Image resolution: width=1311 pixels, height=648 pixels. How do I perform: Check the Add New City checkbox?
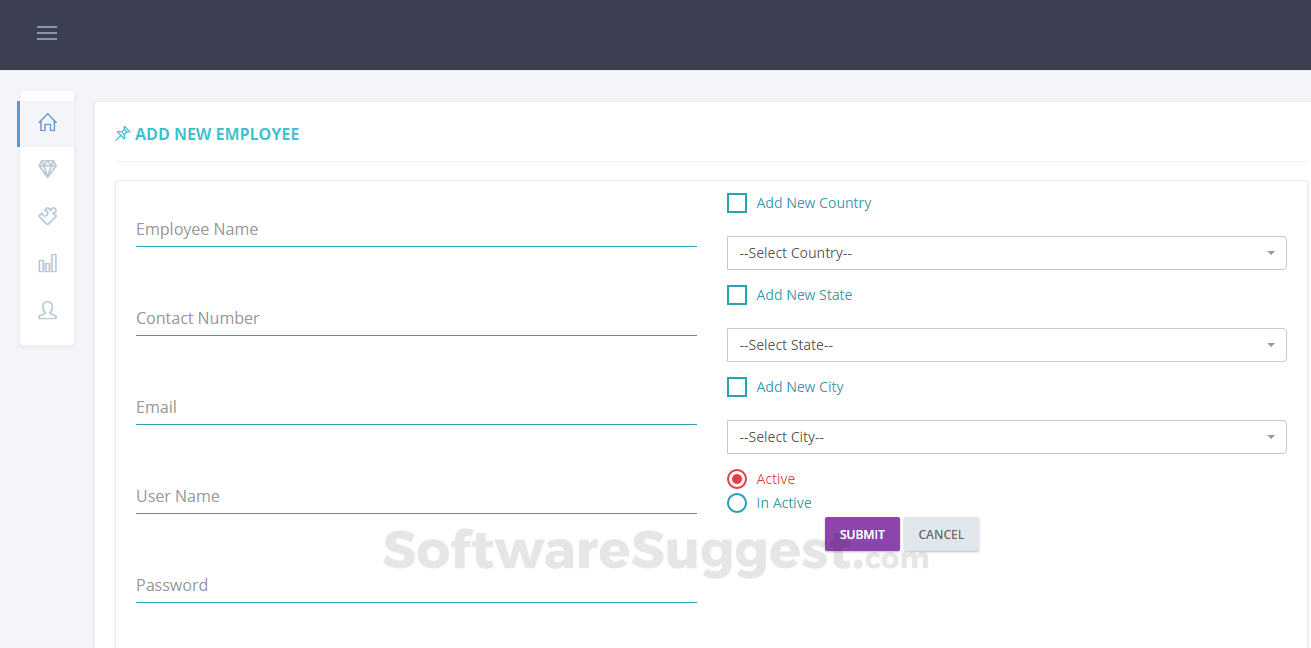click(x=737, y=387)
